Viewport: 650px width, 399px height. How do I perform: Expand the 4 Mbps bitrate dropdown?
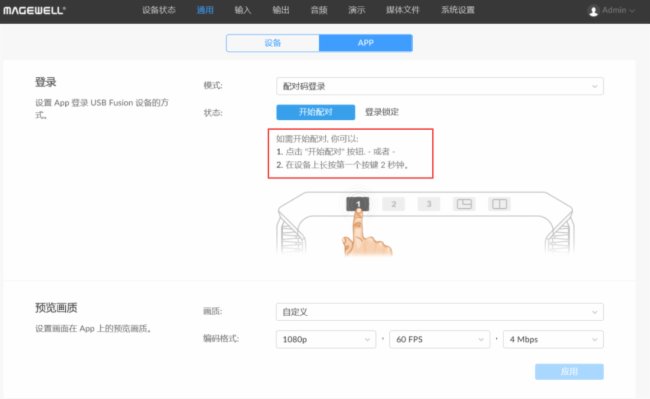pyautogui.click(x=553, y=339)
